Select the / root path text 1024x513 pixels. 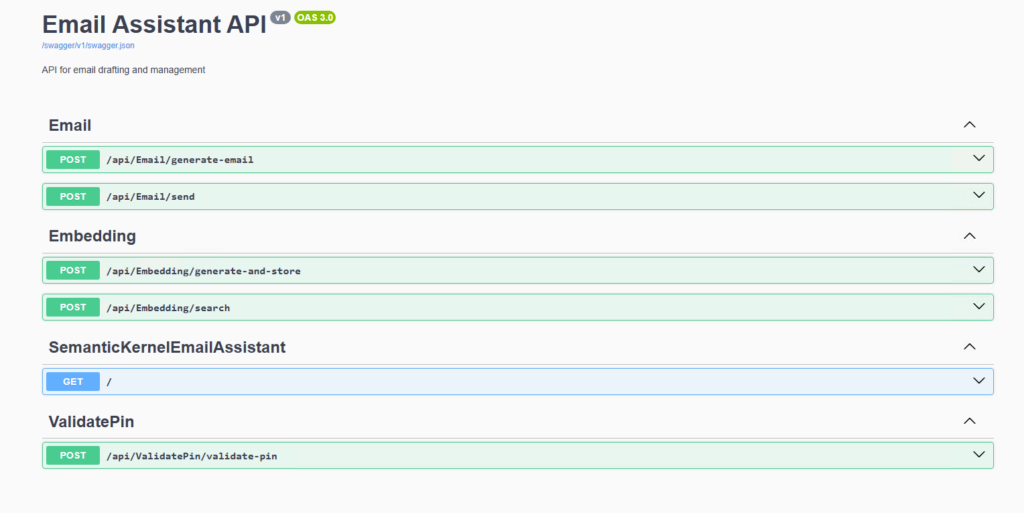[x=109, y=382]
